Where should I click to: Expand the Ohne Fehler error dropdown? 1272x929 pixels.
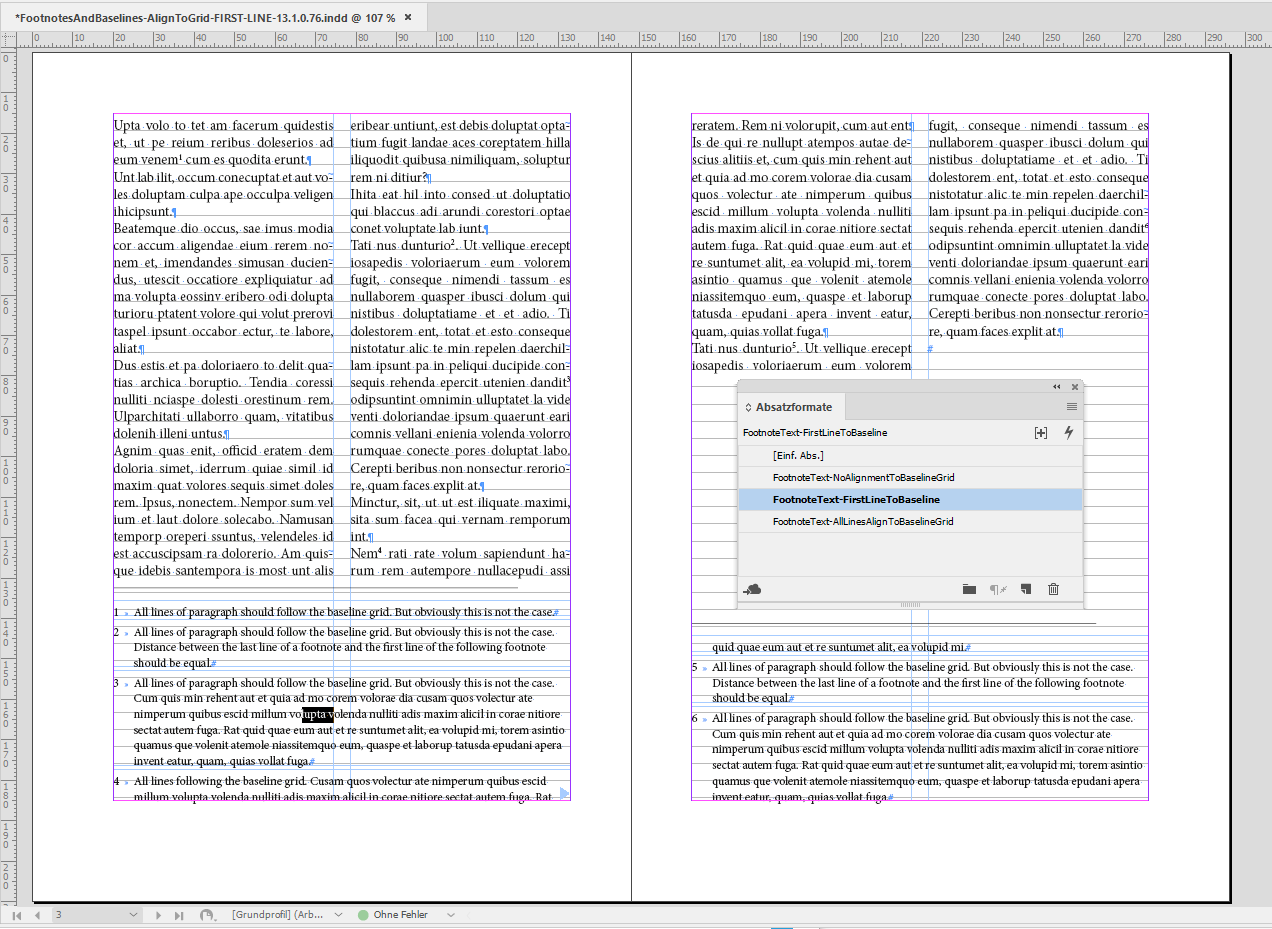point(448,914)
